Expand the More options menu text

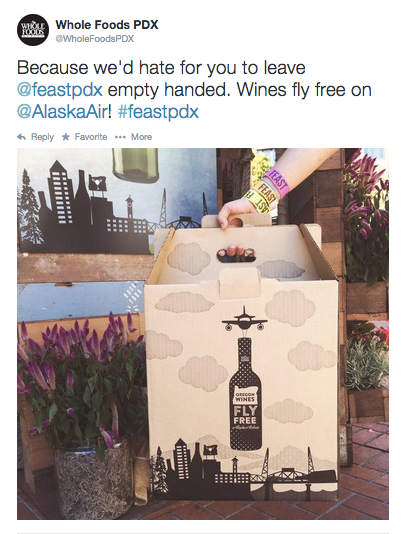coord(141,137)
